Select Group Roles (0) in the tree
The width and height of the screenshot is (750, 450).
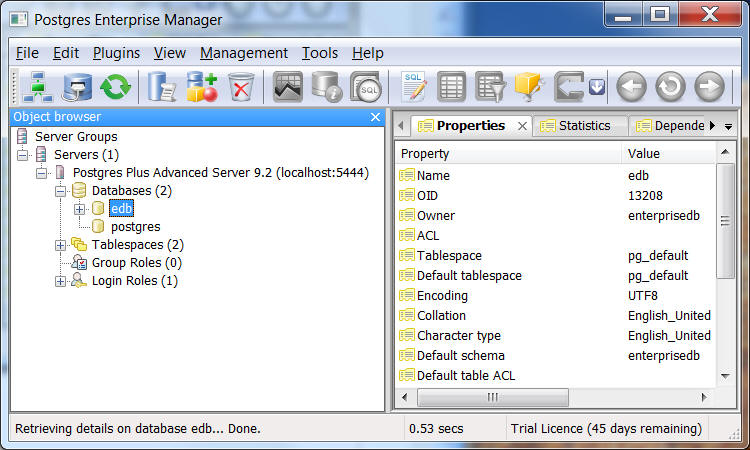point(137,263)
